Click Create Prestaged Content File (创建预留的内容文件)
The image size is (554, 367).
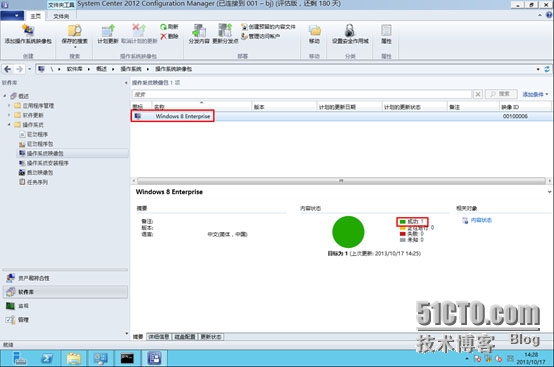click(269, 26)
